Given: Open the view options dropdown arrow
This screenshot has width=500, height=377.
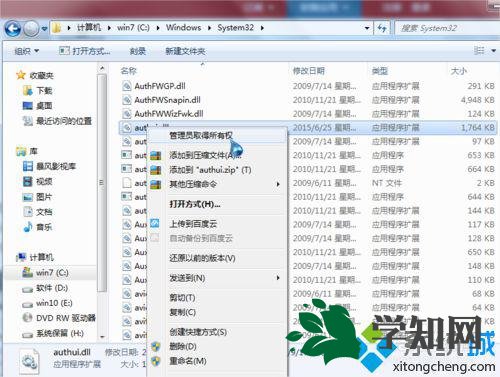Looking at the screenshot, I should click(493, 51).
